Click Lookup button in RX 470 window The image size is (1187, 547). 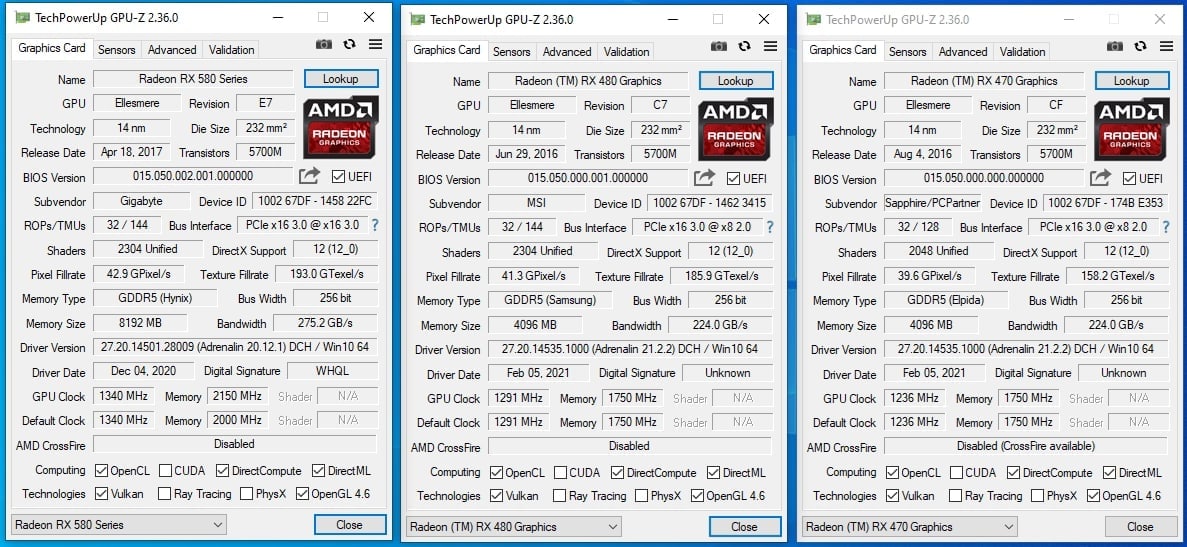[x=1132, y=81]
